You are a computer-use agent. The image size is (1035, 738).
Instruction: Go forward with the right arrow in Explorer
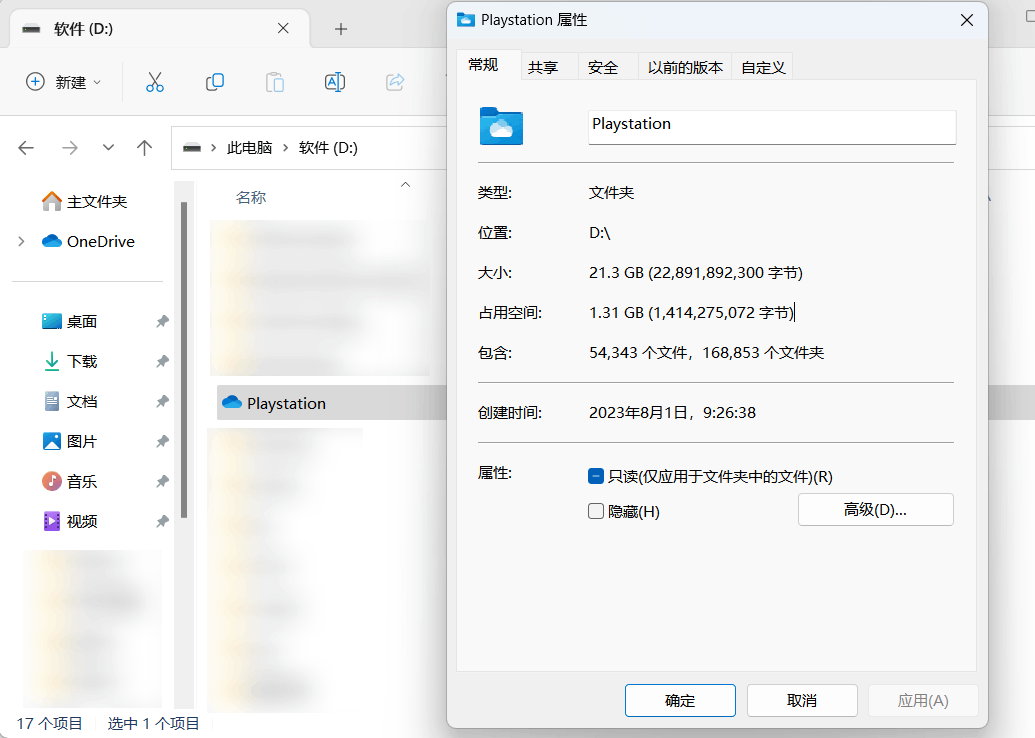tap(69, 148)
